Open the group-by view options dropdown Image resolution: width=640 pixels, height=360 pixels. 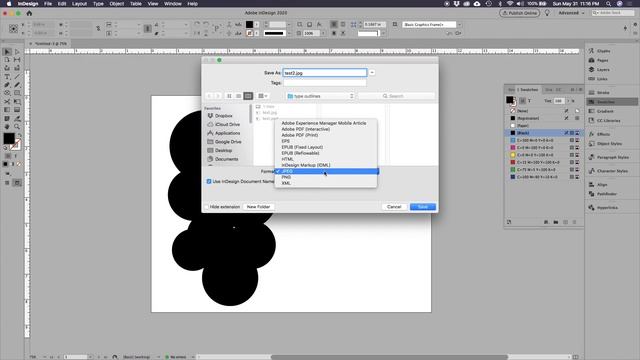[263, 96]
